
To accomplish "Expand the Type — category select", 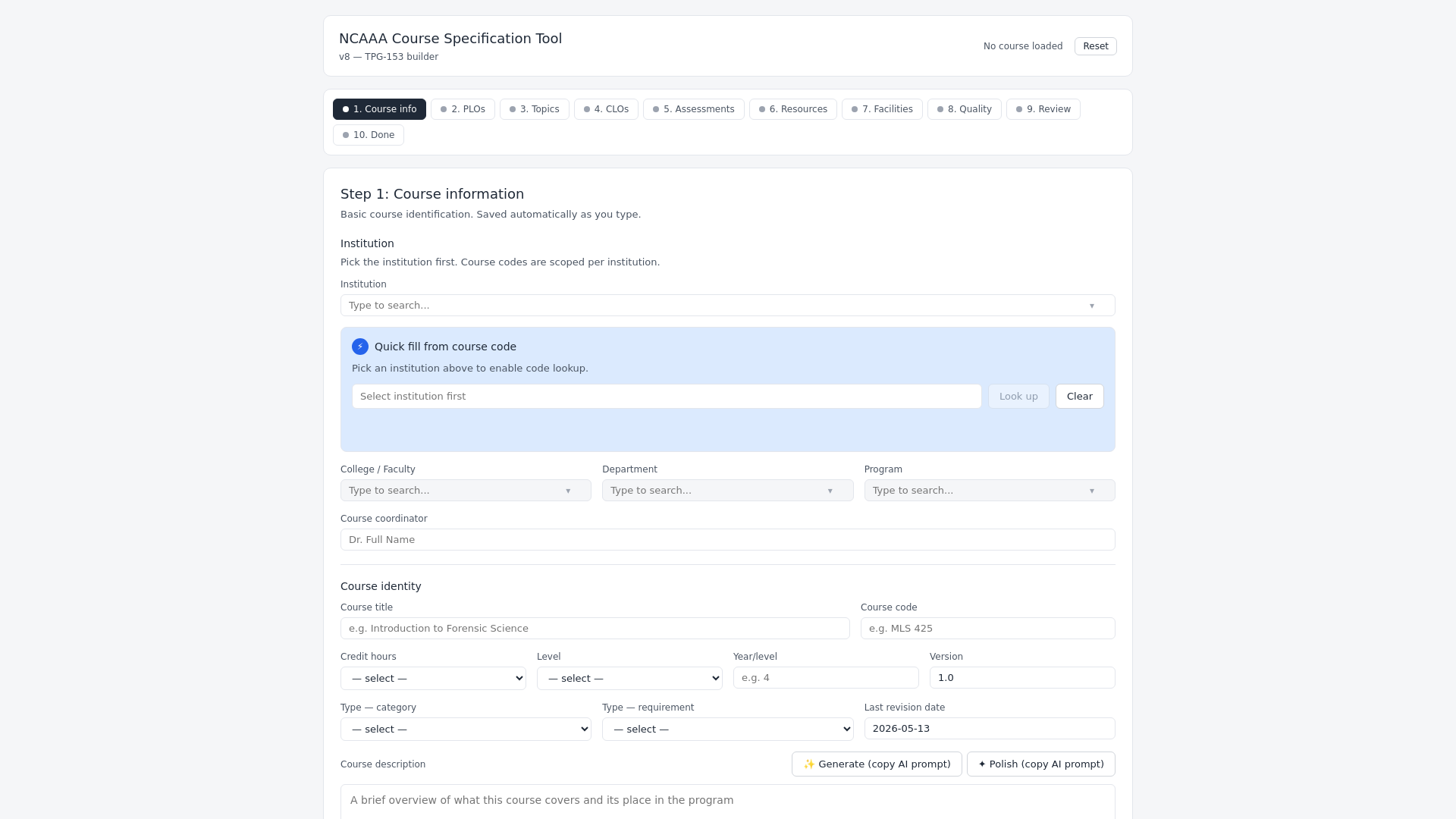I will click(466, 729).
